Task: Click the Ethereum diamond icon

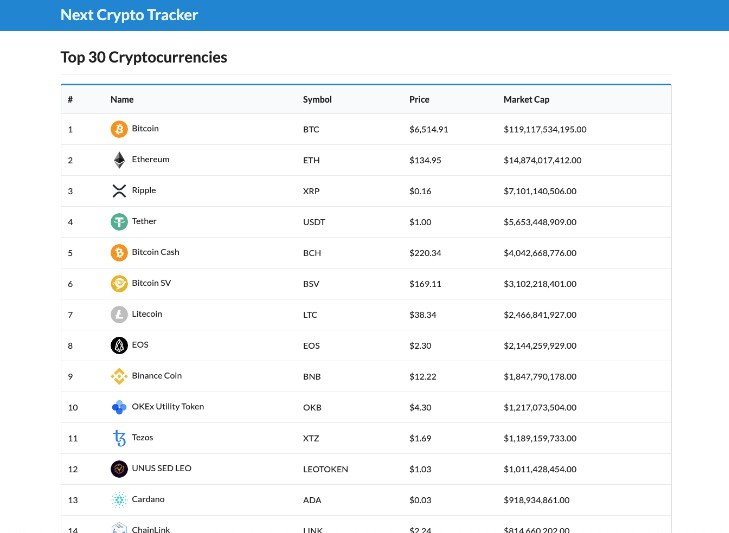Action: click(119, 160)
